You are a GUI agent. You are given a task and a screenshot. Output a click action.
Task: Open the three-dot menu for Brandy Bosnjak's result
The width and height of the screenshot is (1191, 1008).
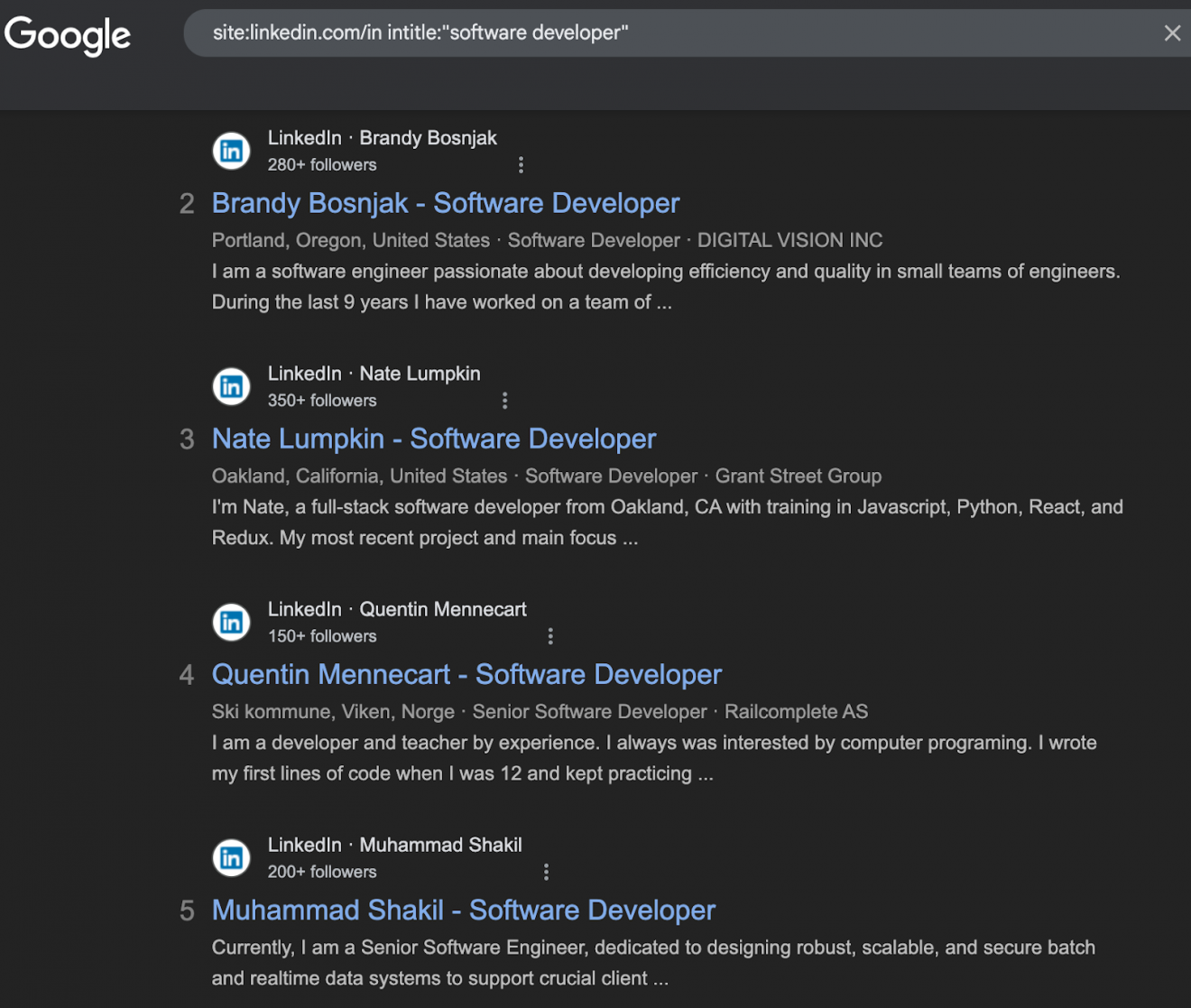521,164
